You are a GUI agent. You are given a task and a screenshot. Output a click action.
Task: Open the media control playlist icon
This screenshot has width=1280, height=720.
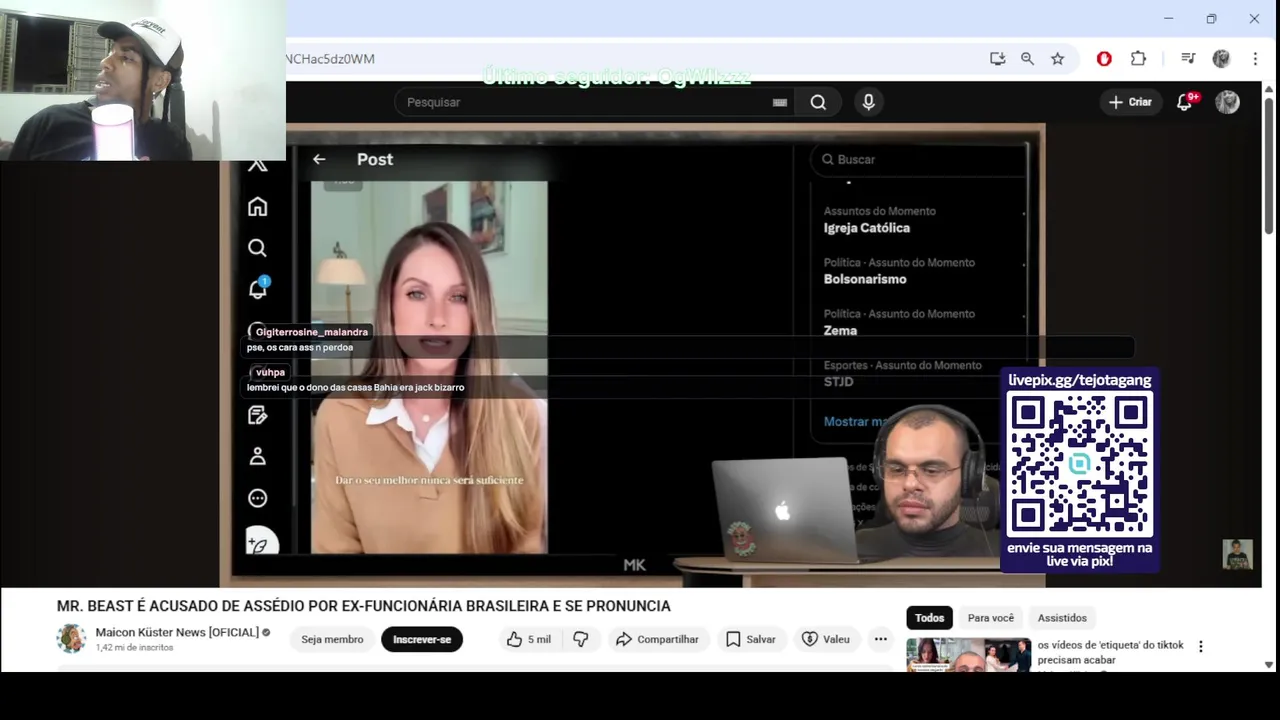(1188, 59)
